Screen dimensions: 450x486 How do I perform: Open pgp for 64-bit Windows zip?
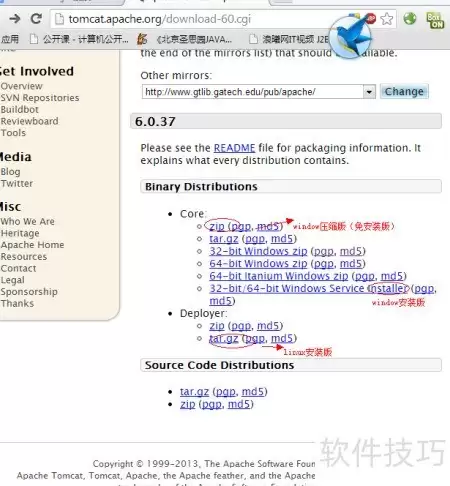[x=324, y=264]
